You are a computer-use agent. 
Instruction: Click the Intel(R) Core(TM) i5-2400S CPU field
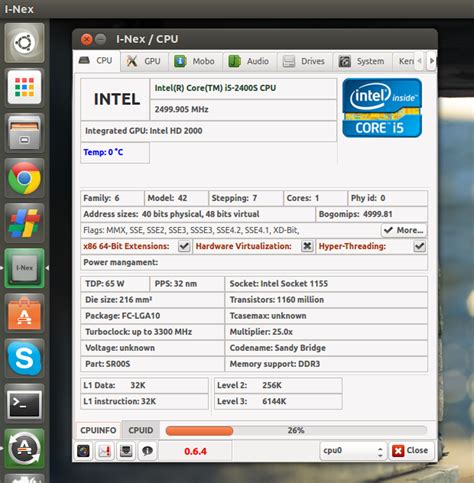coord(243,88)
